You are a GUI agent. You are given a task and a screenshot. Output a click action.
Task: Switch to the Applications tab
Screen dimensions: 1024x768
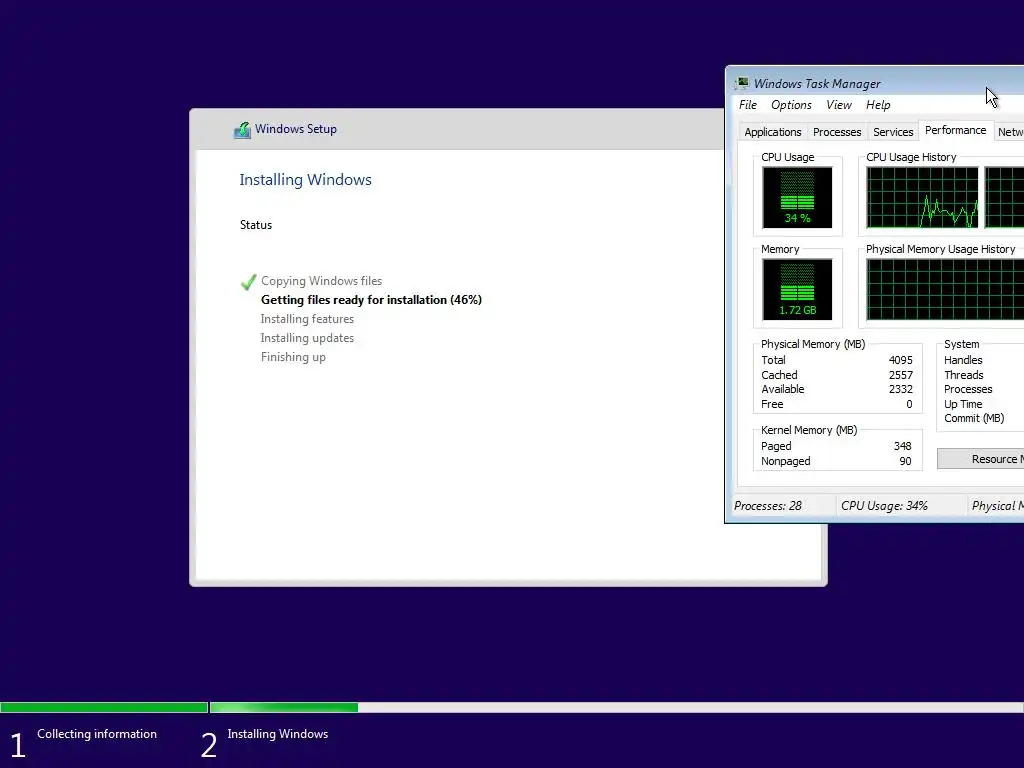[x=773, y=132]
